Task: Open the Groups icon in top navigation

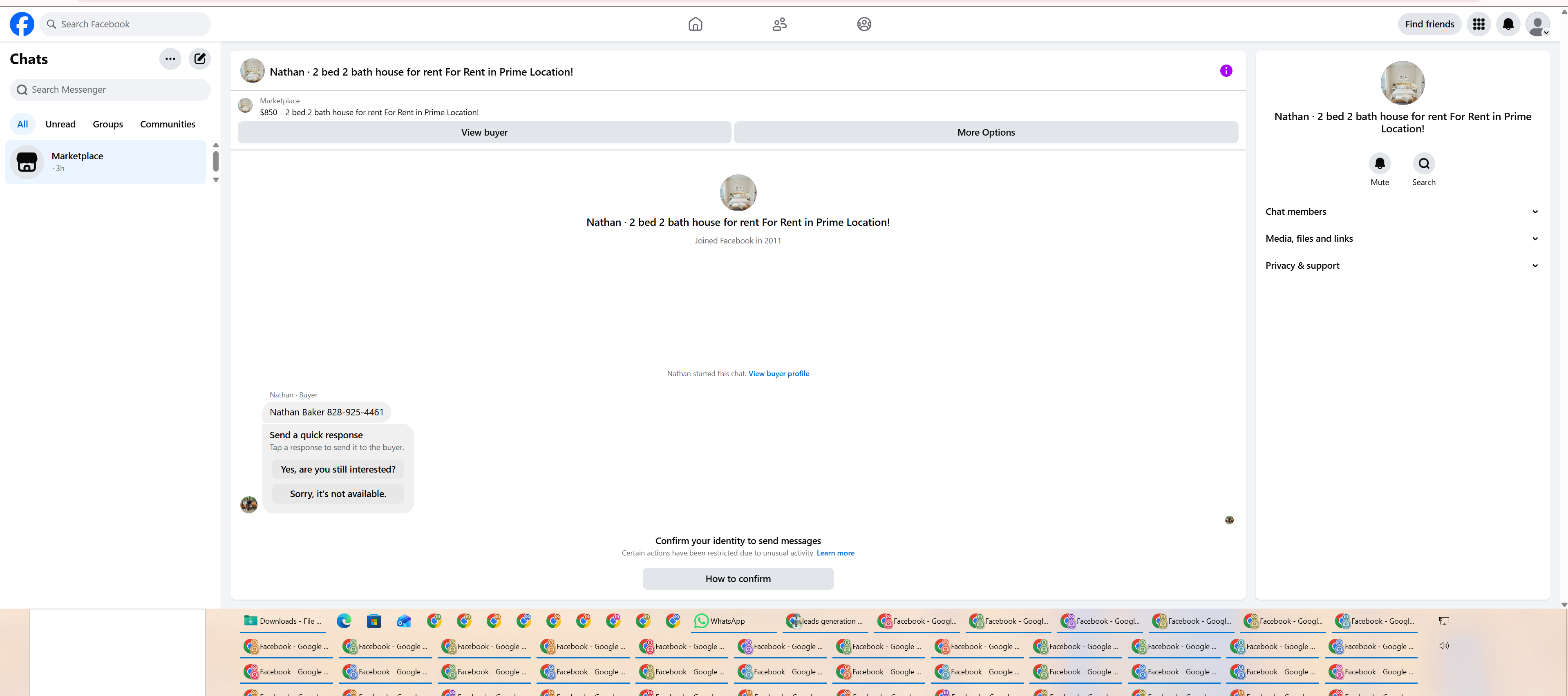Action: pyautogui.click(x=864, y=25)
